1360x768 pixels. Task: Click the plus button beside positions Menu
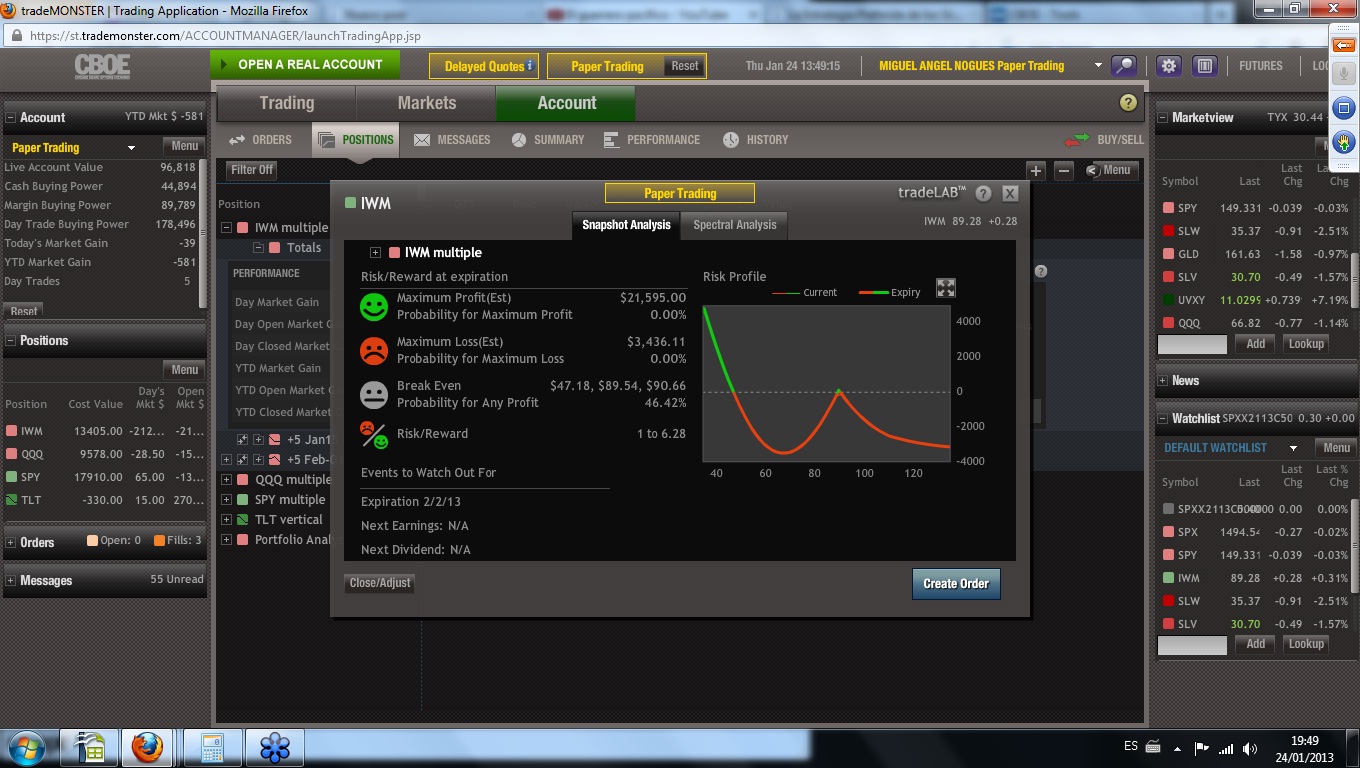pos(1036,171)
